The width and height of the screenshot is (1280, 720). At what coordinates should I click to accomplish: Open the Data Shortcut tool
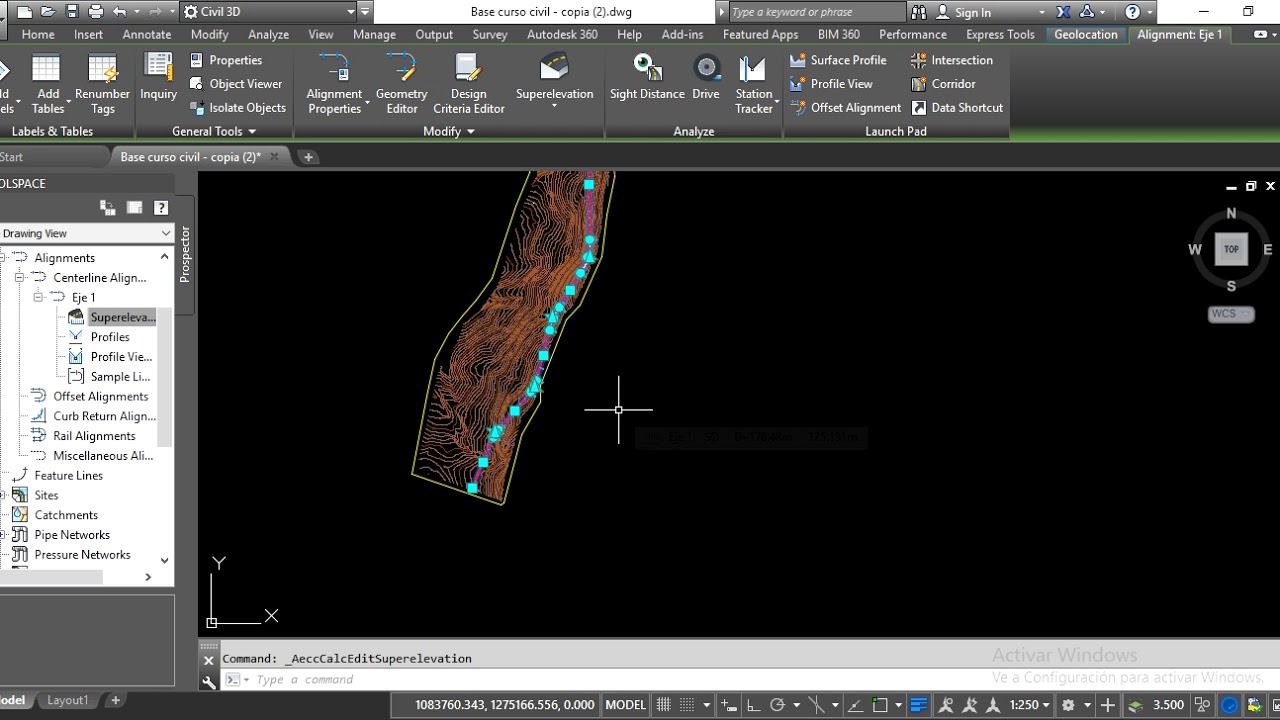(956, 108)
